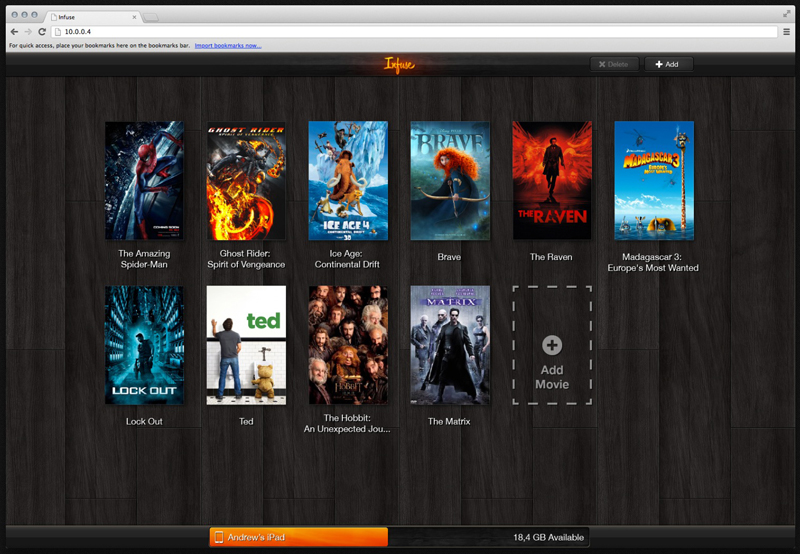Select The Matrix movie poster
Screen dimensions: 800x554
pos(450,345)
